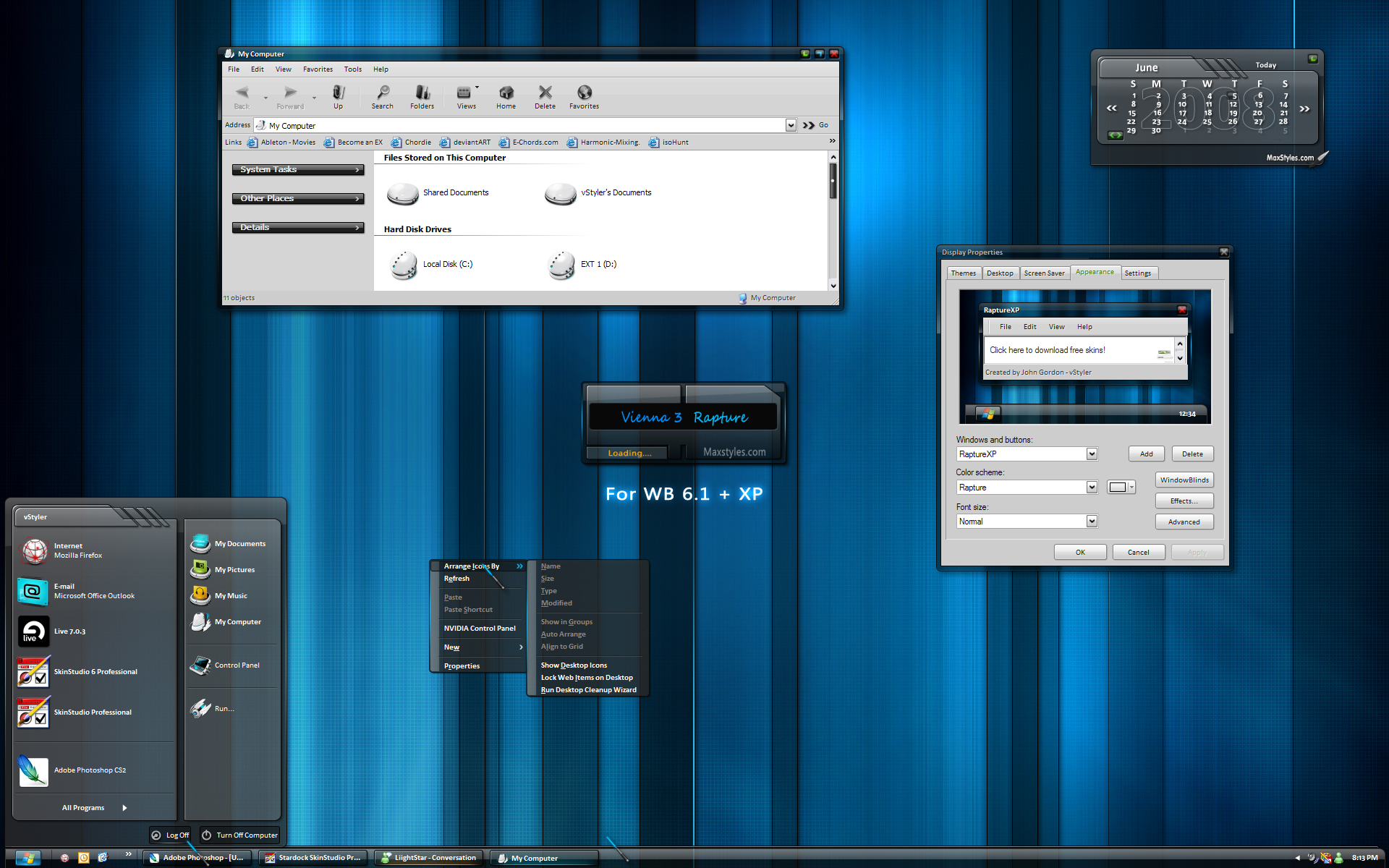Expand the Other Places panel
1389x868 pixels.
[x=298, y=198]
